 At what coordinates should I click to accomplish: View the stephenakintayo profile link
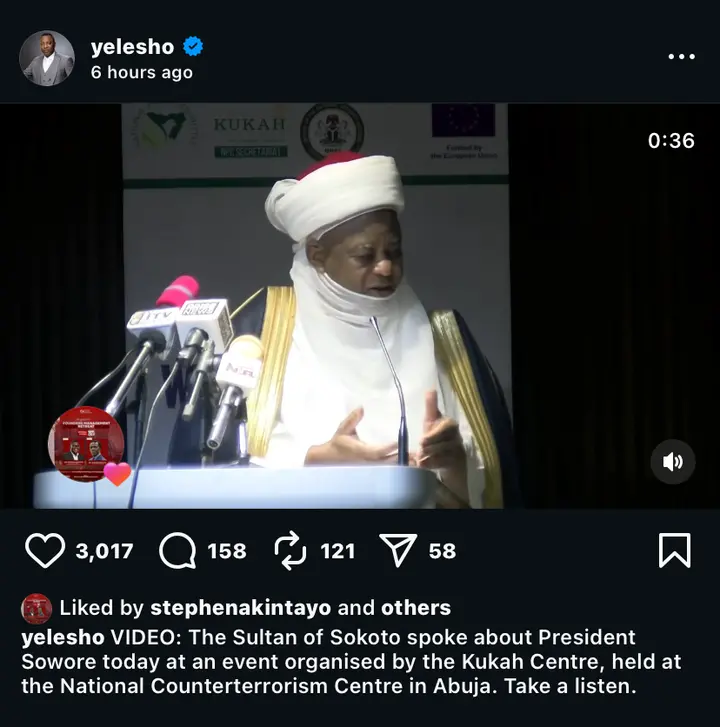[241, 607]
